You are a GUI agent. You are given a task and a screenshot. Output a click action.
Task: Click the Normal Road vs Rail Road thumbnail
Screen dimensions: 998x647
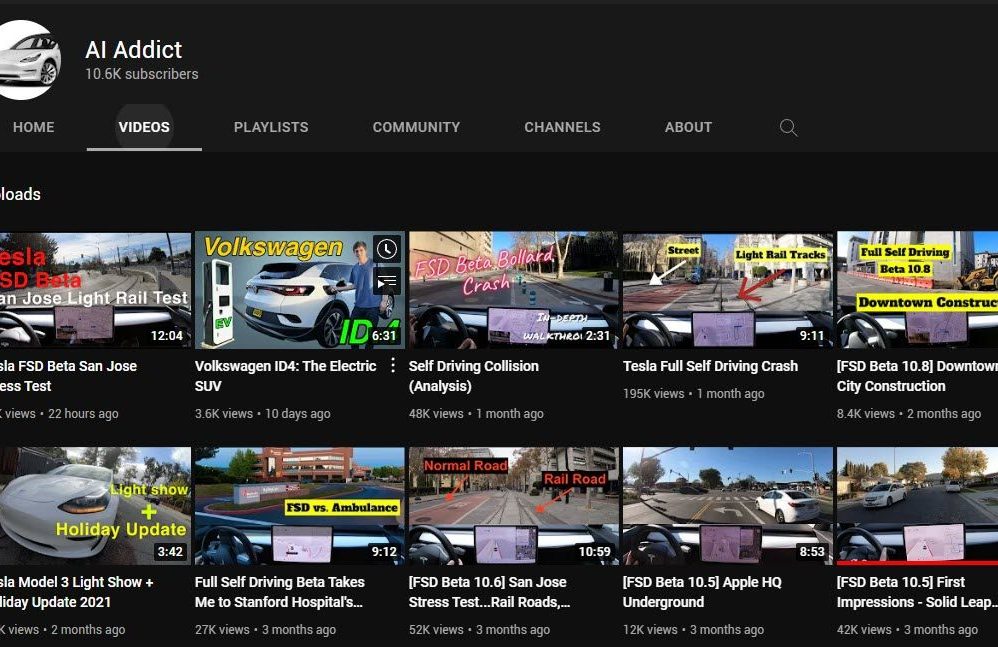513,505
